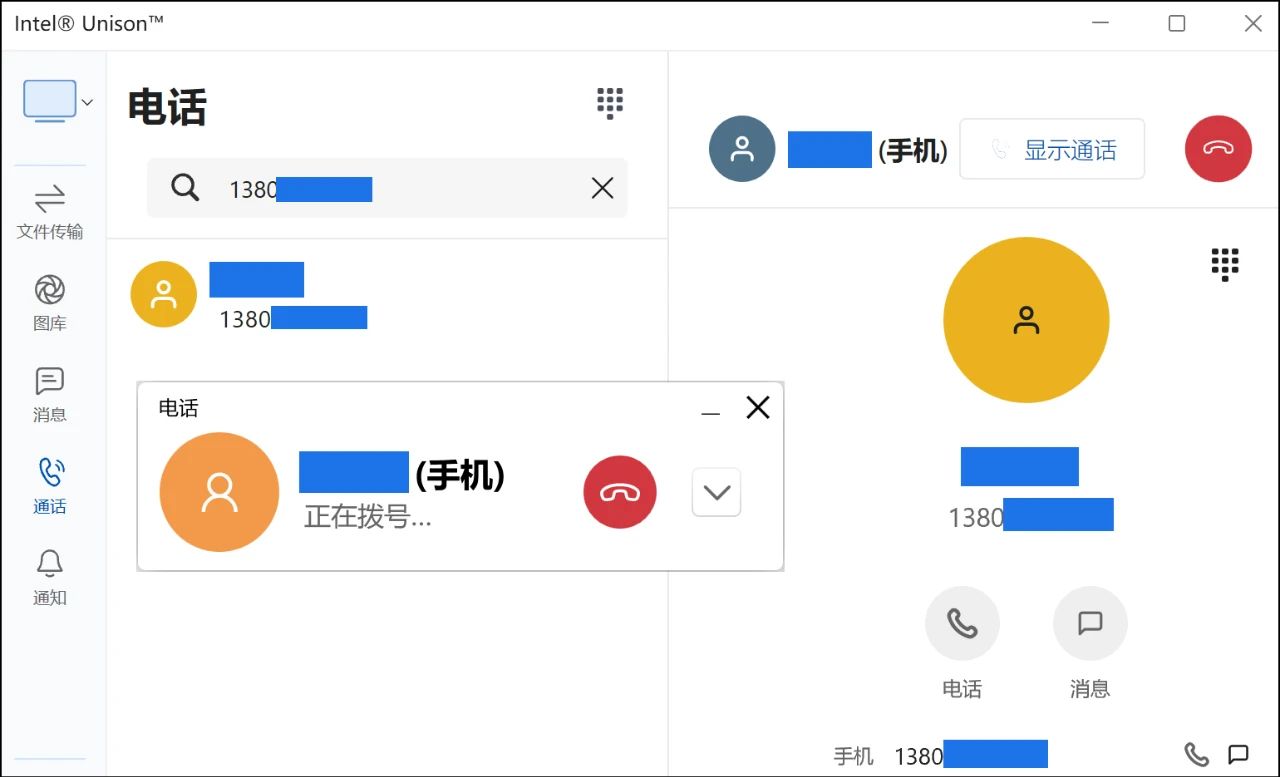The height and width of the screenshot is (777, 1280).
Task: Open the 通知 notifications section
Action: click(50, 578)
